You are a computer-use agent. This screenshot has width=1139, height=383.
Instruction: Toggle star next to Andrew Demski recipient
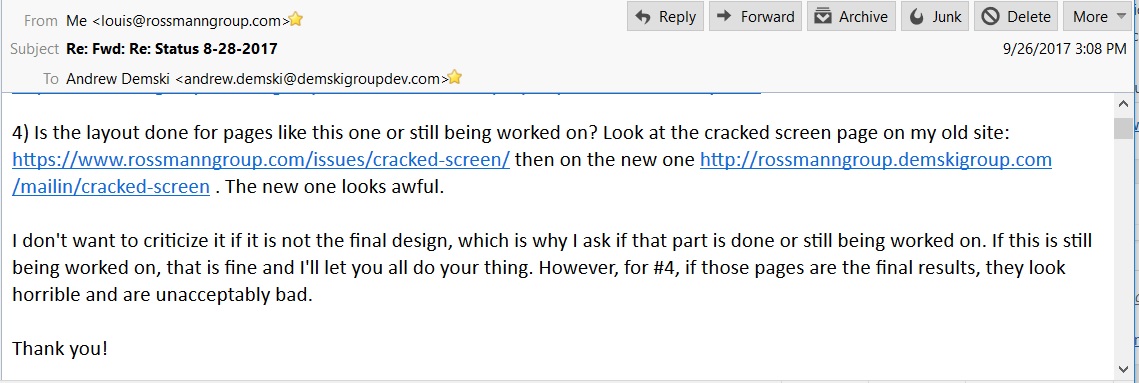[455, 77]
